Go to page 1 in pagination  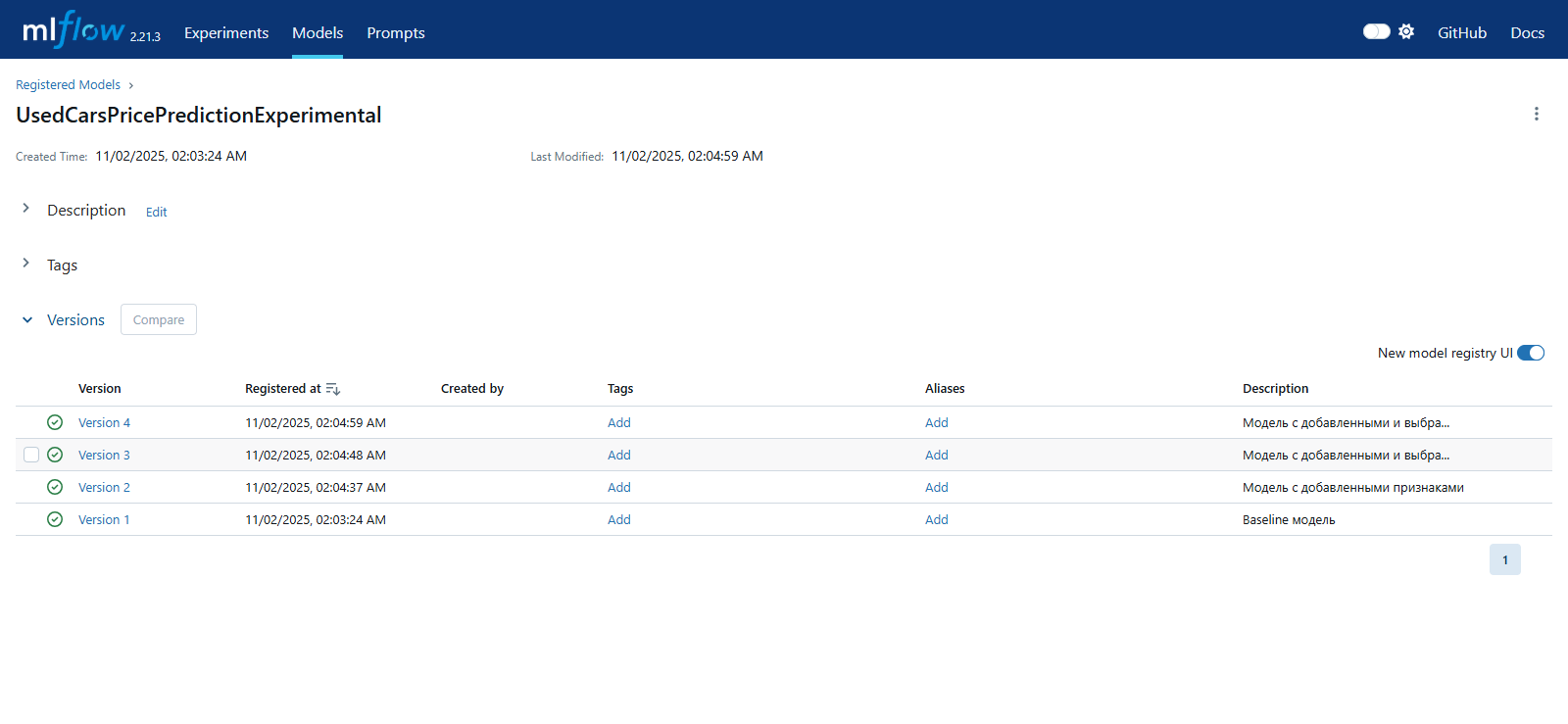click(1504, 559)
